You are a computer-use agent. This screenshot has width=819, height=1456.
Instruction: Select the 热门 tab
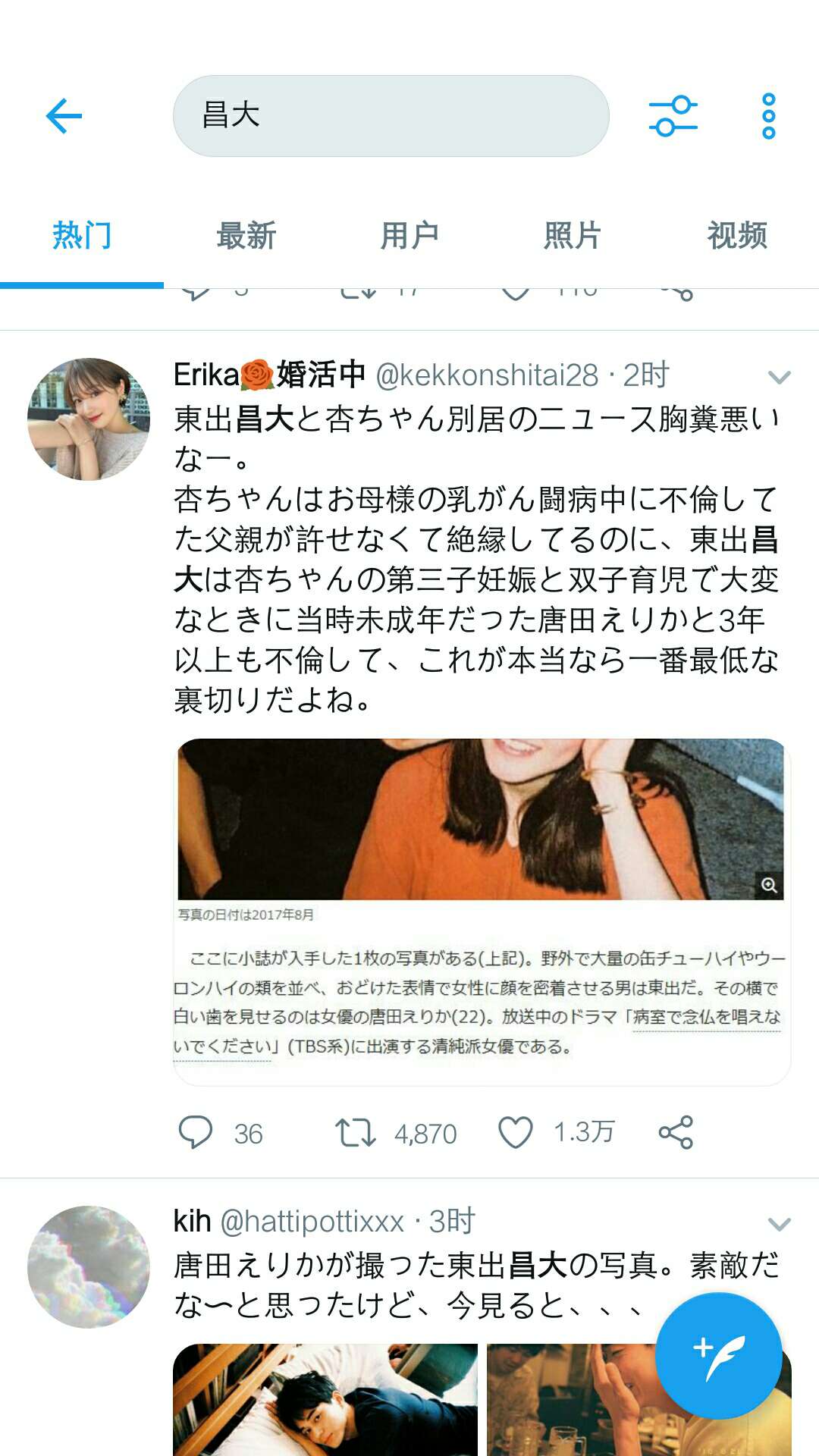[82, 236]
